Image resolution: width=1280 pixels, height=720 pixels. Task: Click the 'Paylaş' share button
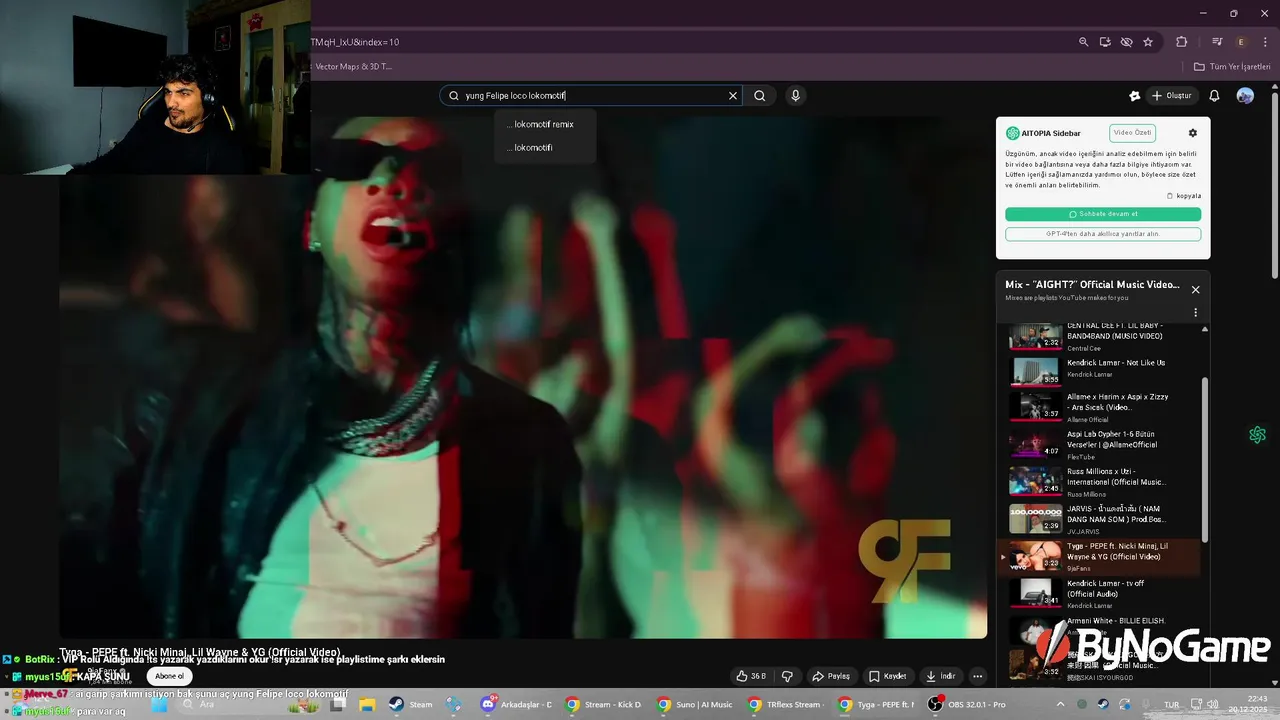(831, 676)
